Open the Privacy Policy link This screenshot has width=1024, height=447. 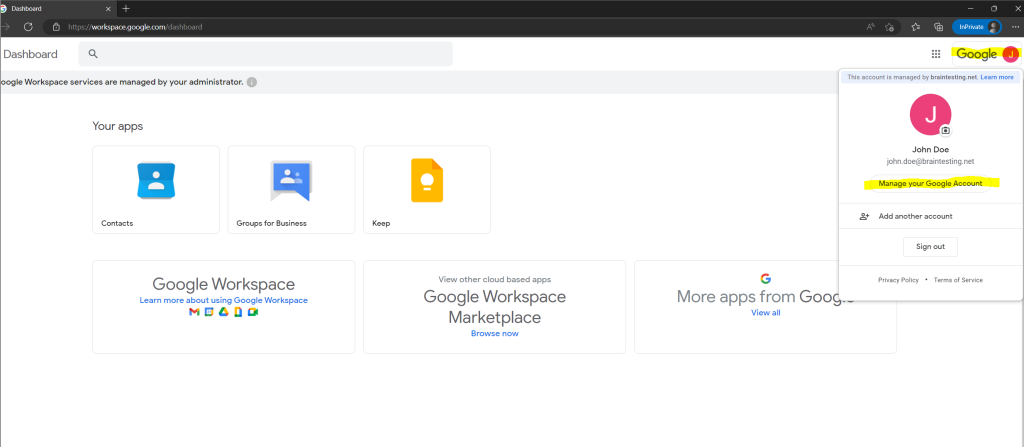point(898,280)
